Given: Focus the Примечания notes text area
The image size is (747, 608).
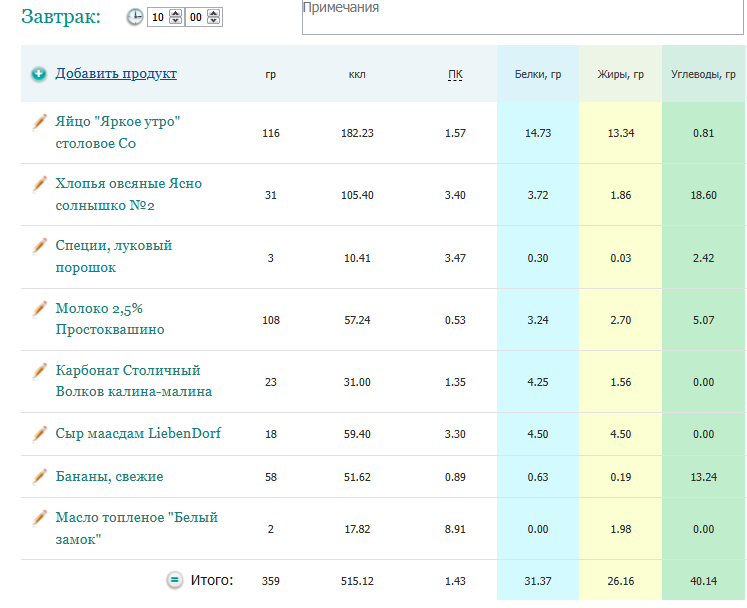Looking at the screenshot, I should 523,17.
